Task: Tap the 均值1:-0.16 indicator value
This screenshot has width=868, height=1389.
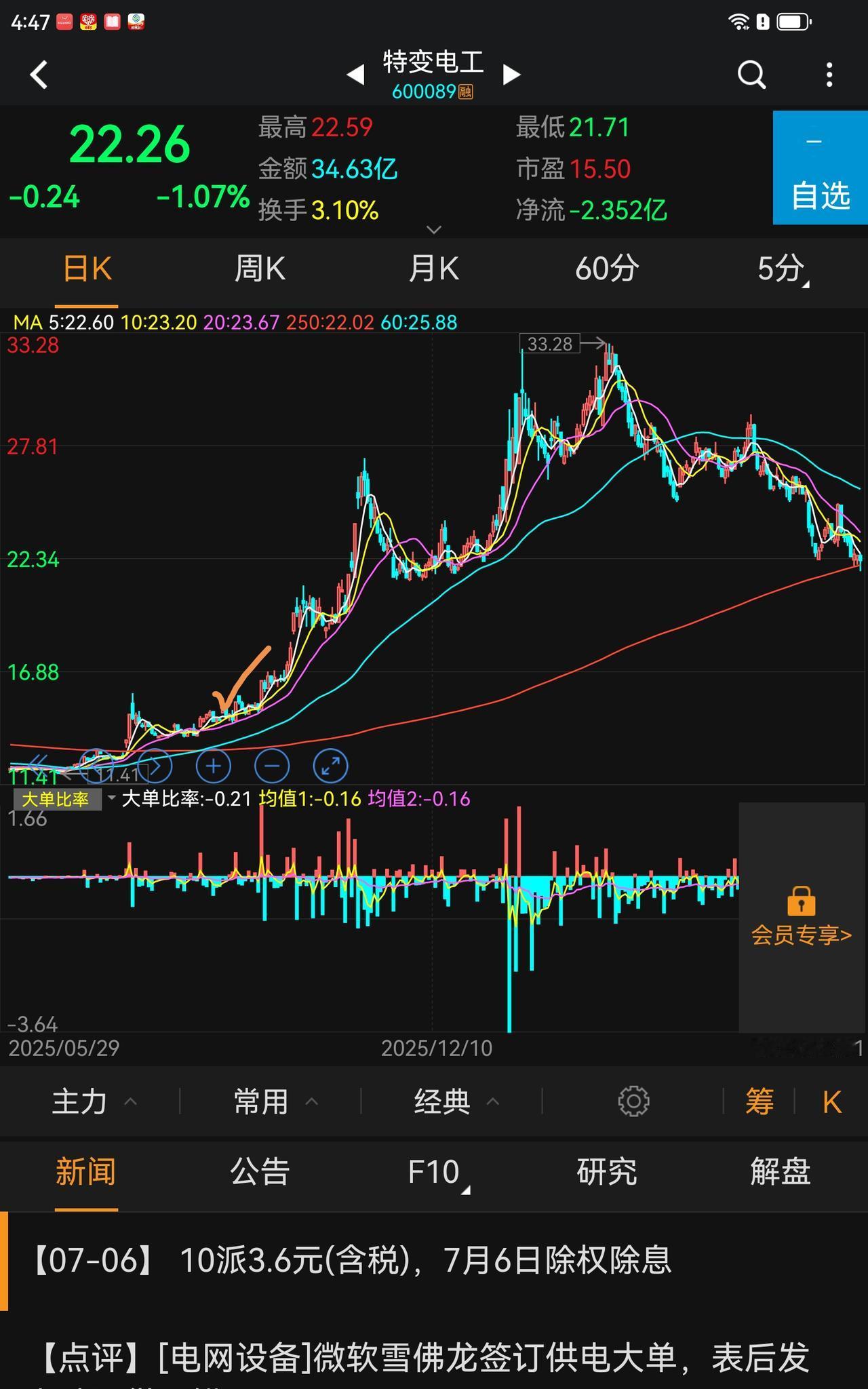Action: coord(310,799)
